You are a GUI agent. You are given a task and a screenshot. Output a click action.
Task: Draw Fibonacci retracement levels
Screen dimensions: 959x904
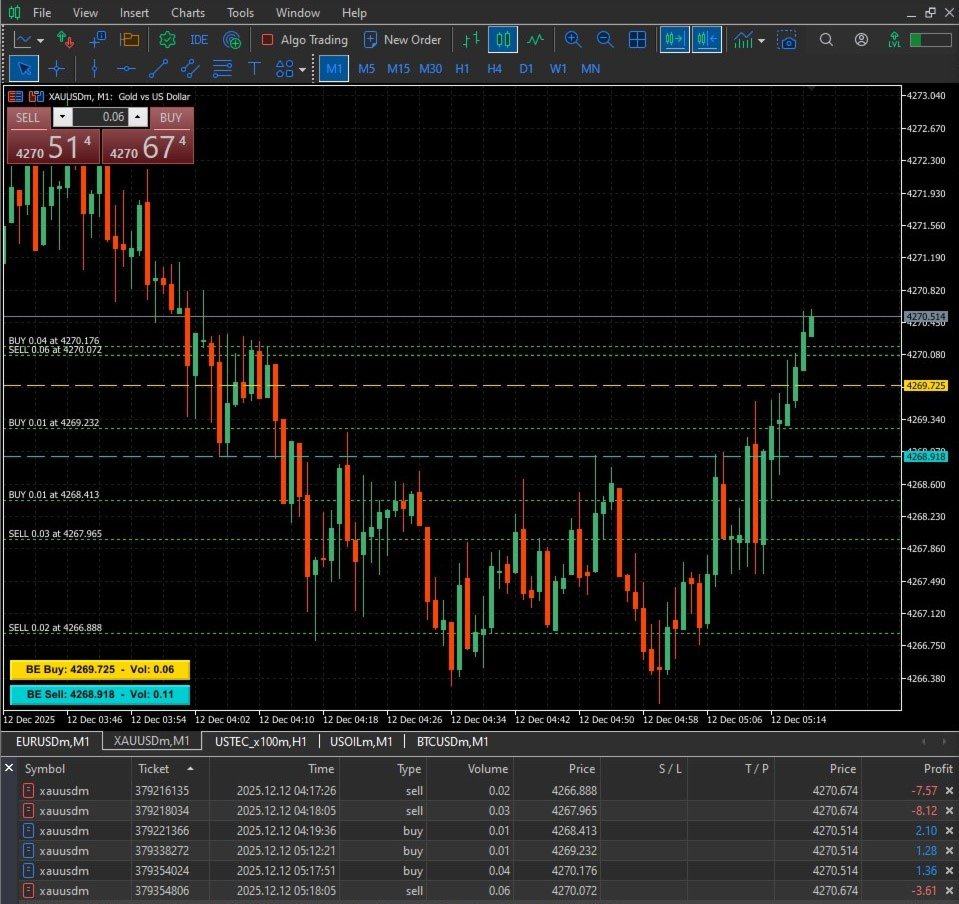[222, 69]
